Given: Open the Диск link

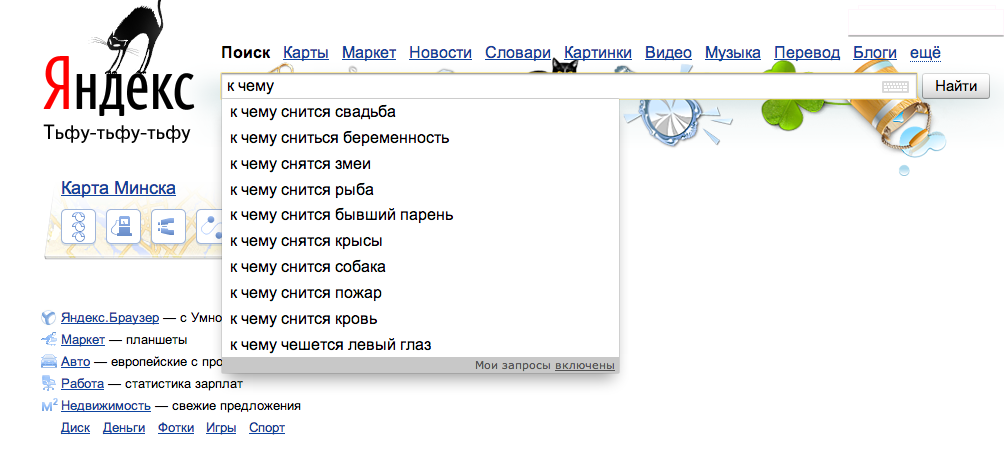Looking at the screenshot, I should coord(76,428).
